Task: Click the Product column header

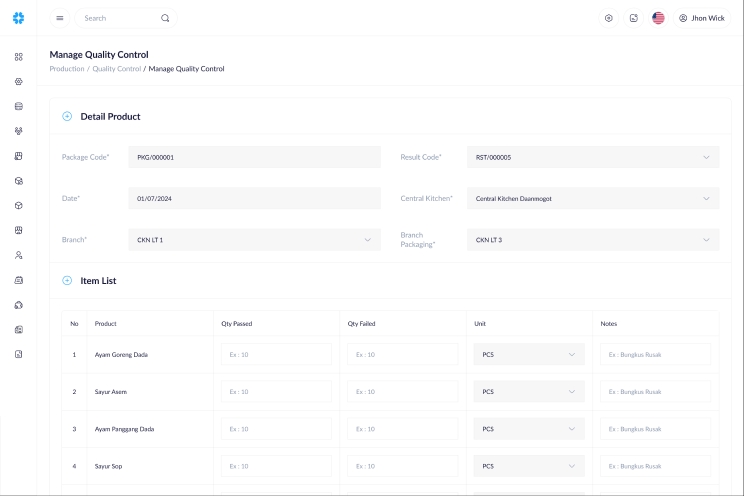Action: pos(105,324)
